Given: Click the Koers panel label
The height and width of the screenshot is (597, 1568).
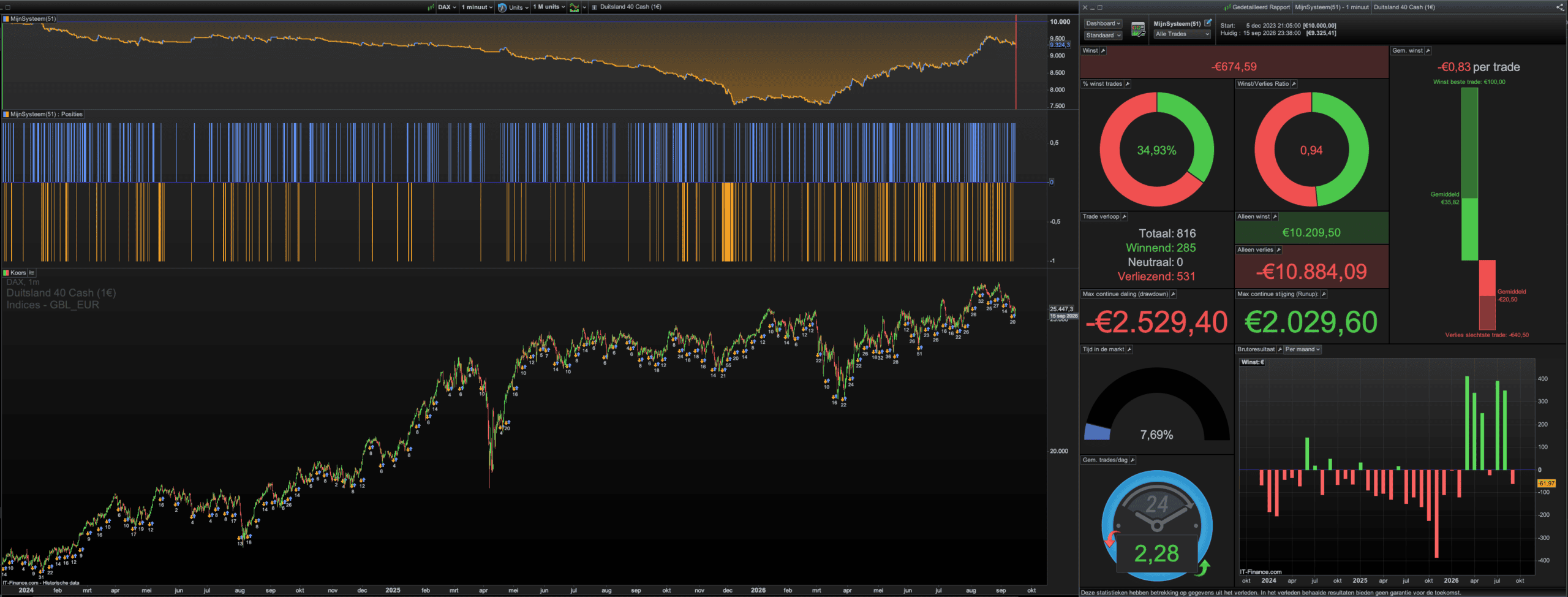Looking at the screenshot, I should [x=18, y=273].
